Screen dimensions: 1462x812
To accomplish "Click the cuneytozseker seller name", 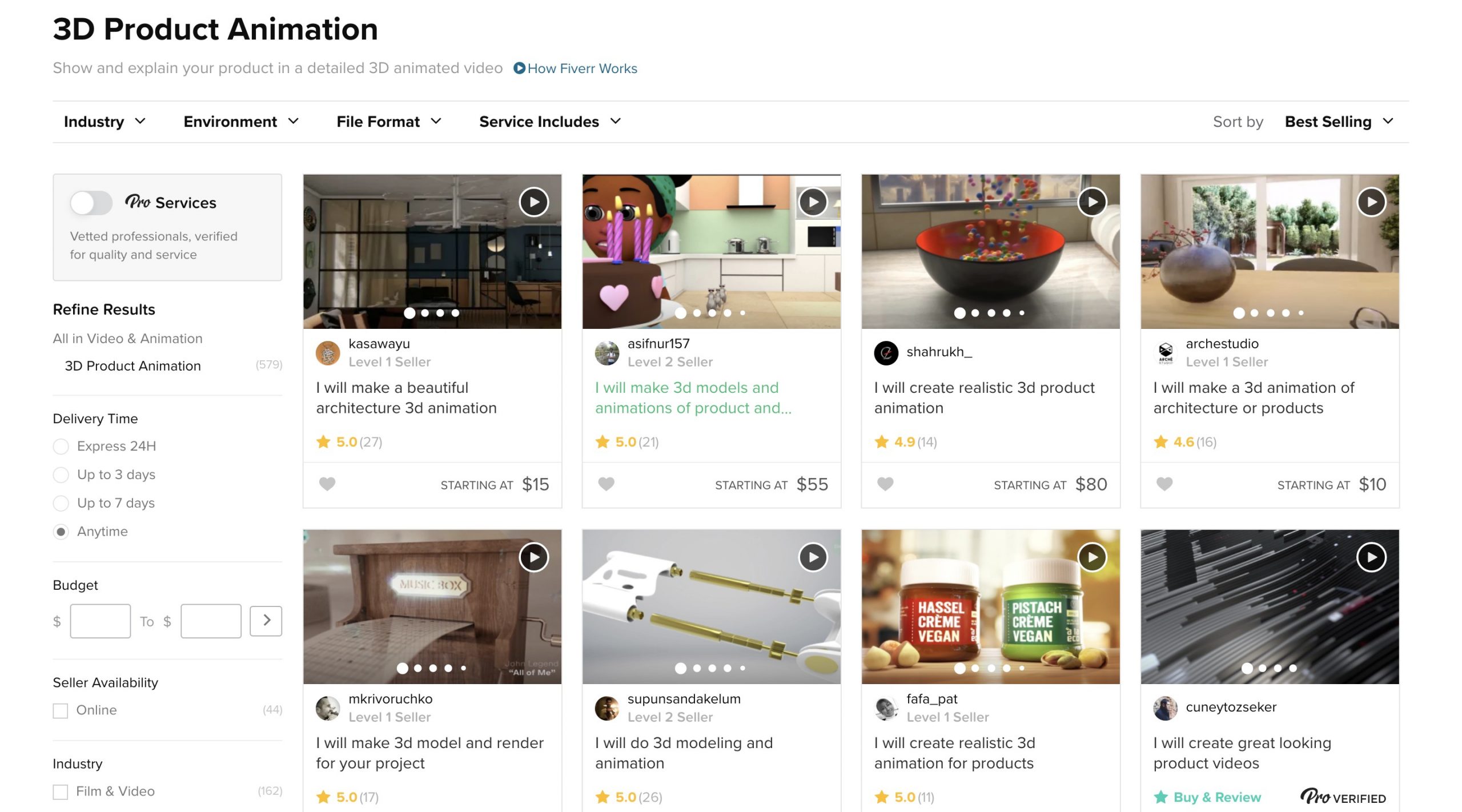I will coord(1231,707).
